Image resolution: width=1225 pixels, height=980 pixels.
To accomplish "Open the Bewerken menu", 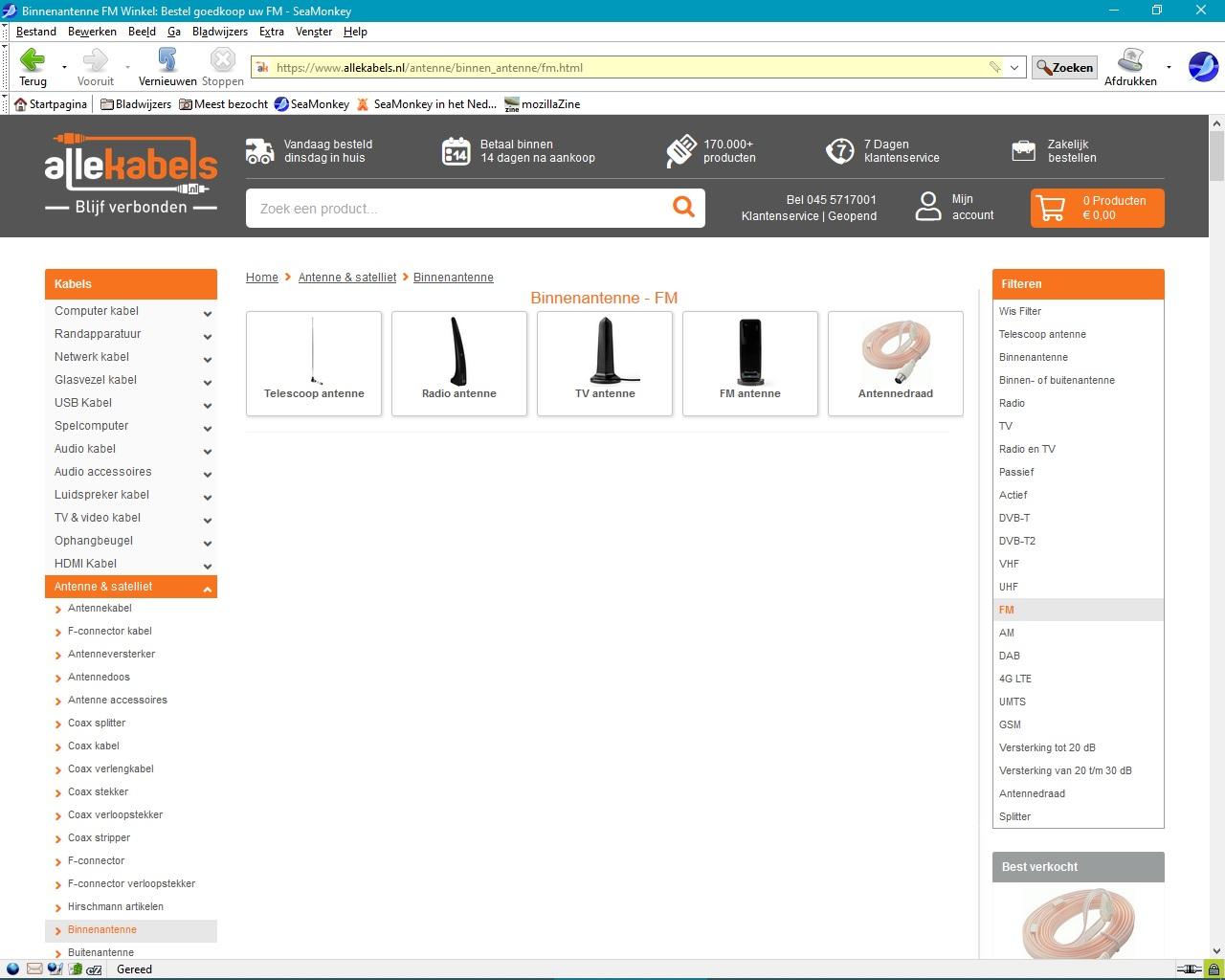I will (x=92, y=31).
